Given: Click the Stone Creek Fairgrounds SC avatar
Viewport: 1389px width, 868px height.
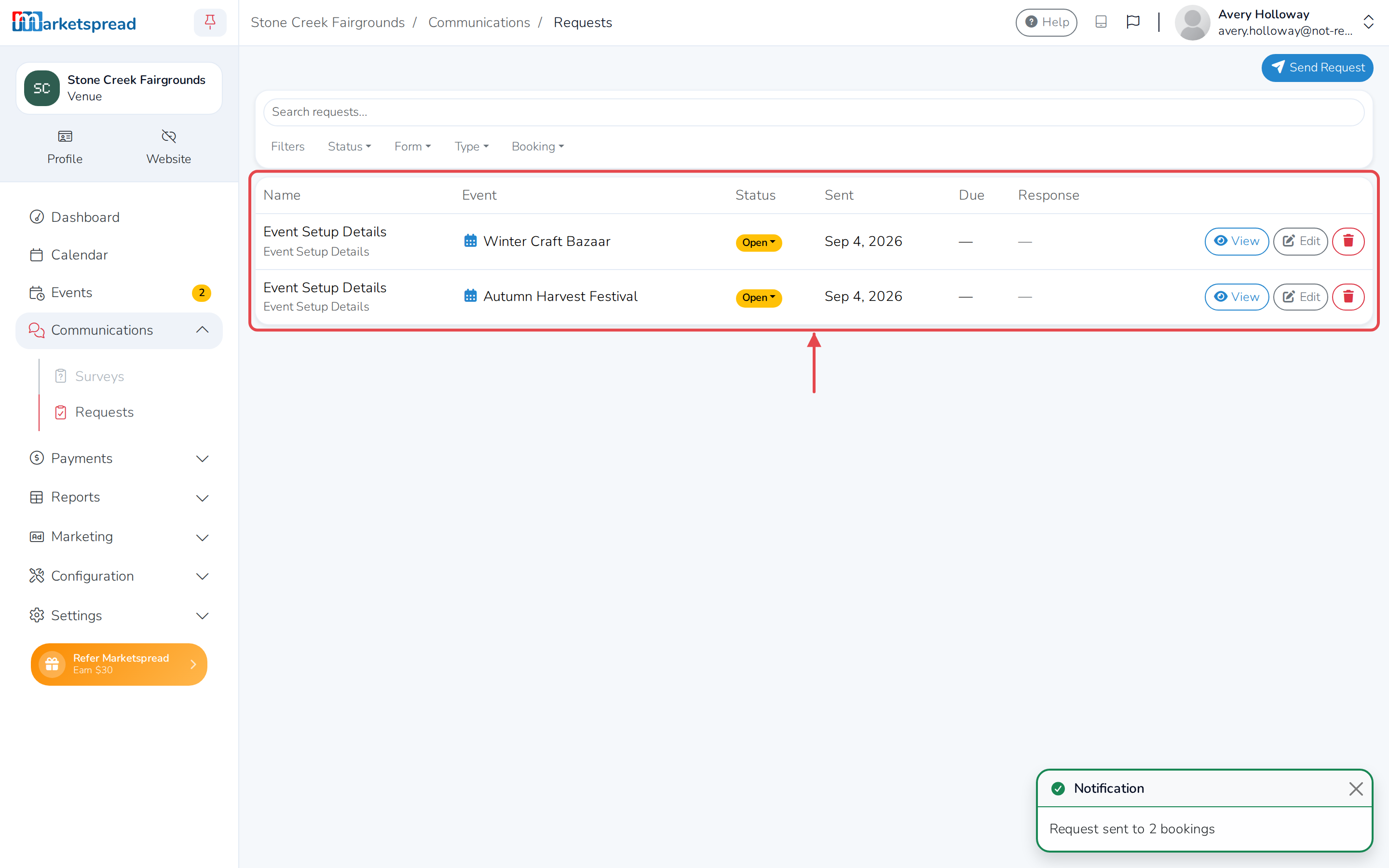Looking at the screenshot, I should (x=42, y=88).
